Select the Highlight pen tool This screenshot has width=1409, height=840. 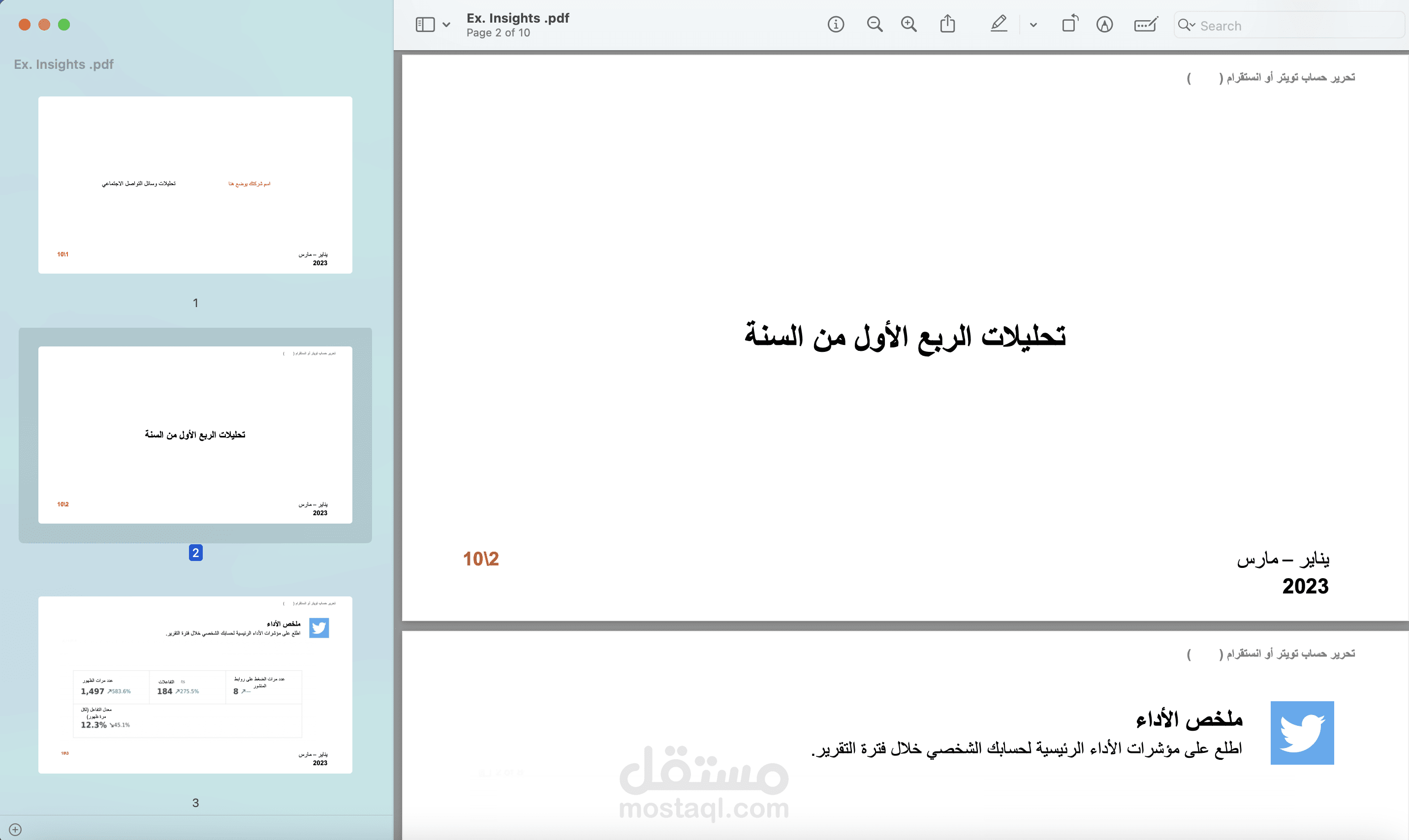999,24
